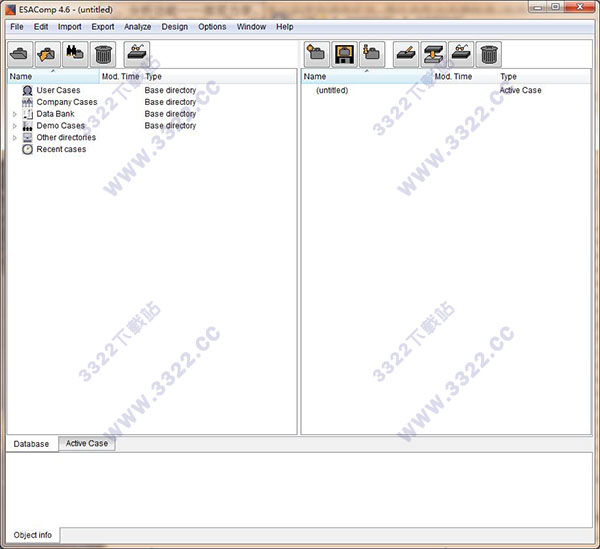Click the glasses view icon in active case toolbar
The height and width of the screenshot is (549, 600).
coord(461,54)
